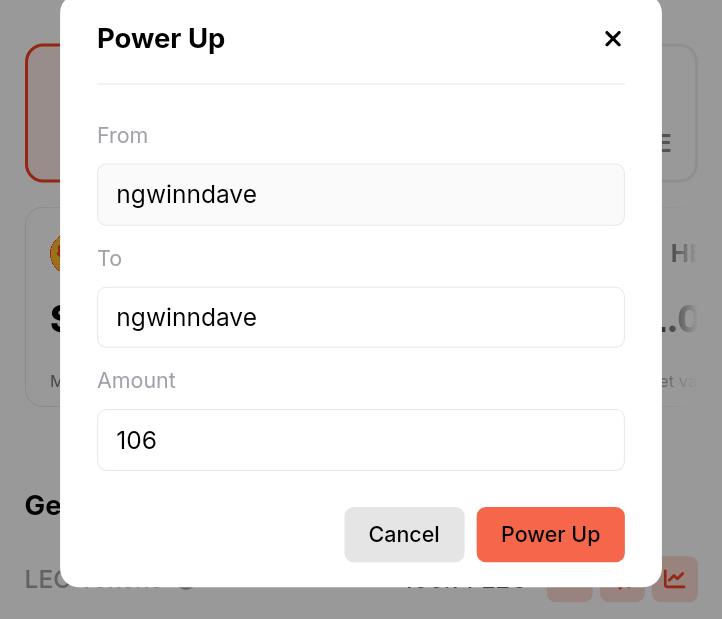722x619 pixels.
Task: Click the From field showing ngwinndave
Action: pos(361,194)
